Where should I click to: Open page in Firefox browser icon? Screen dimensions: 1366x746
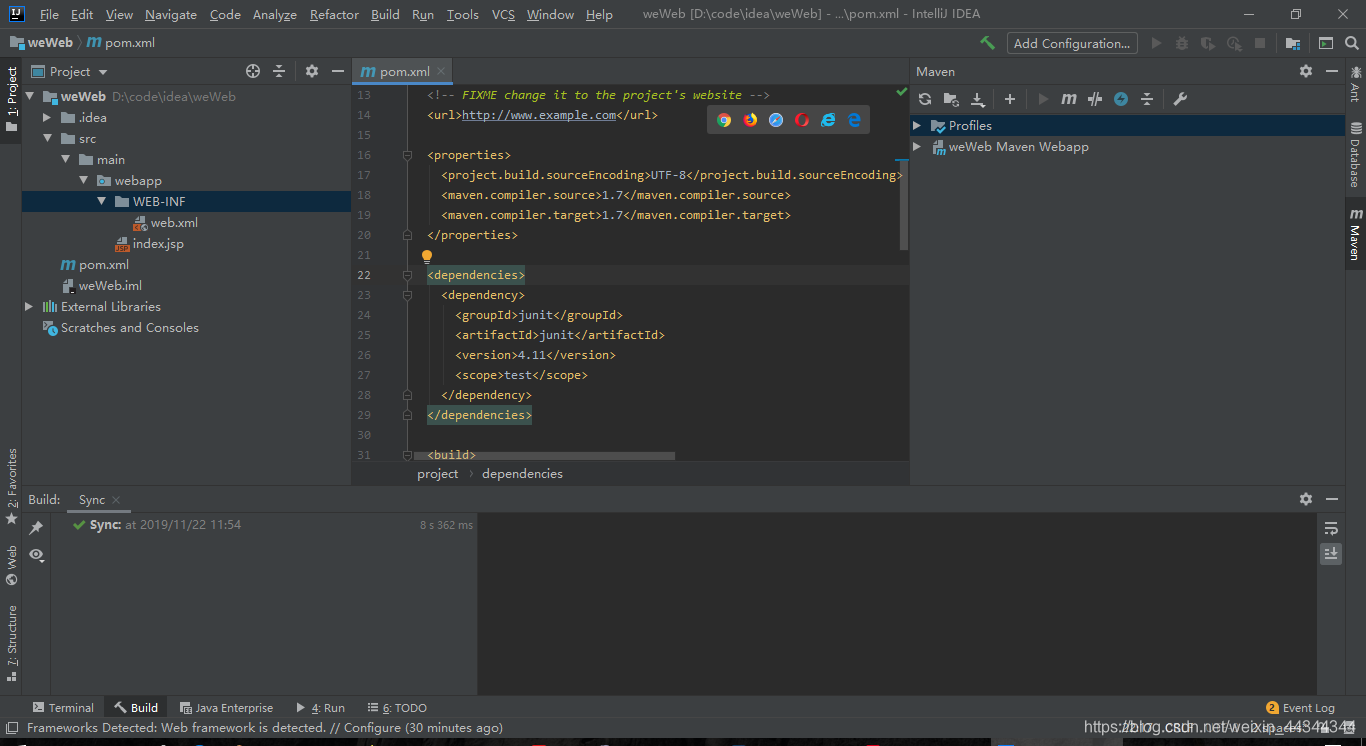(x=750, y=120)
